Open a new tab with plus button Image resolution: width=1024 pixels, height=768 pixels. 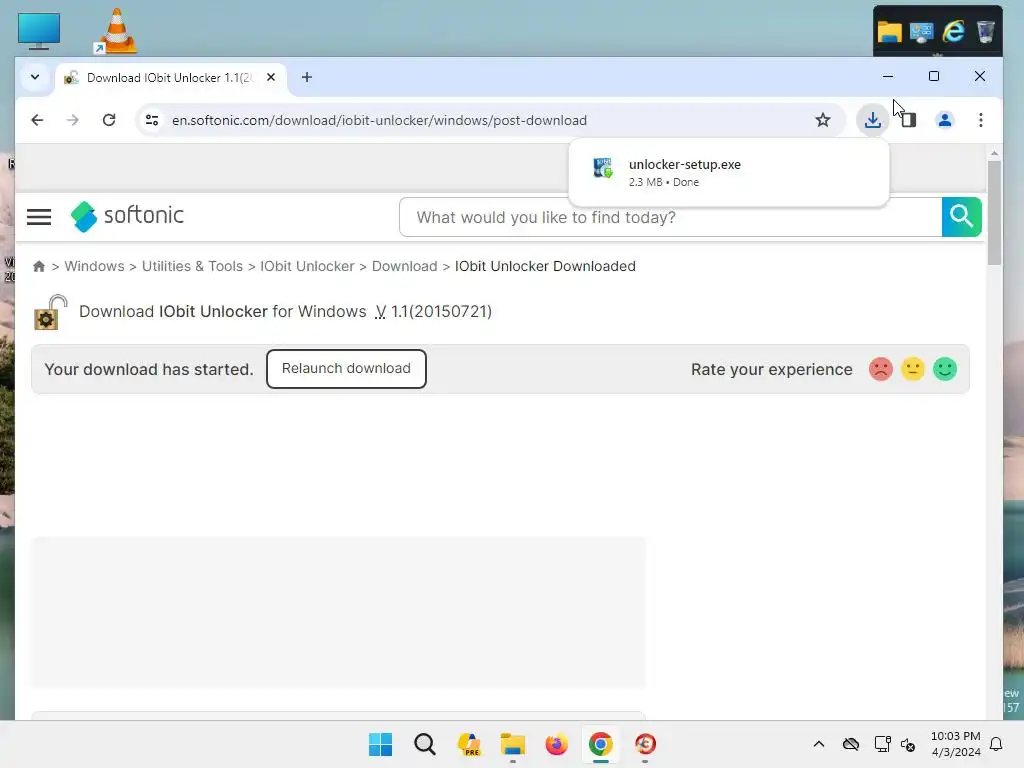[307, 77]
